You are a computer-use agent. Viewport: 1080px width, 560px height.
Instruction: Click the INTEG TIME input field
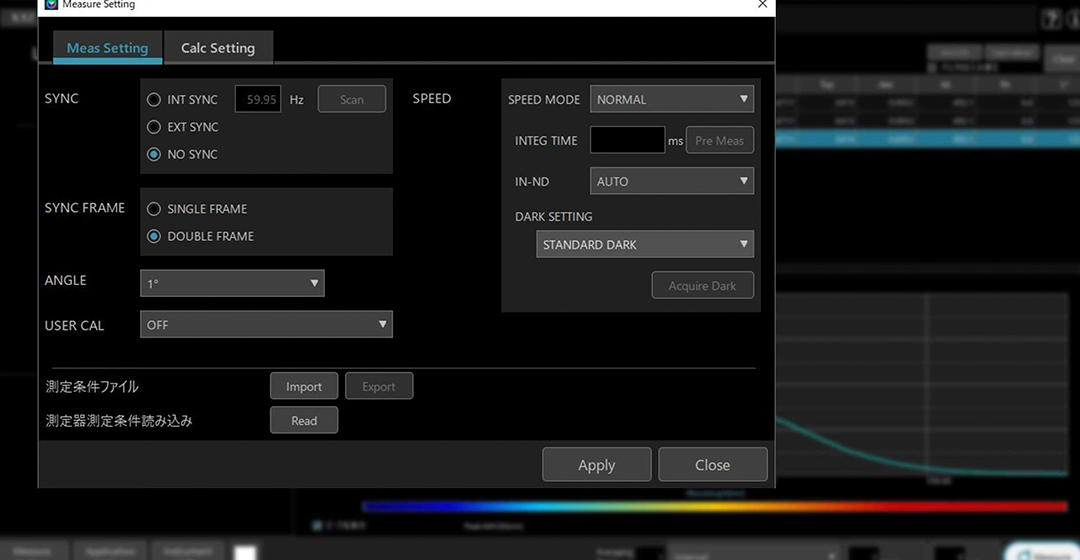tap(627, 140)
